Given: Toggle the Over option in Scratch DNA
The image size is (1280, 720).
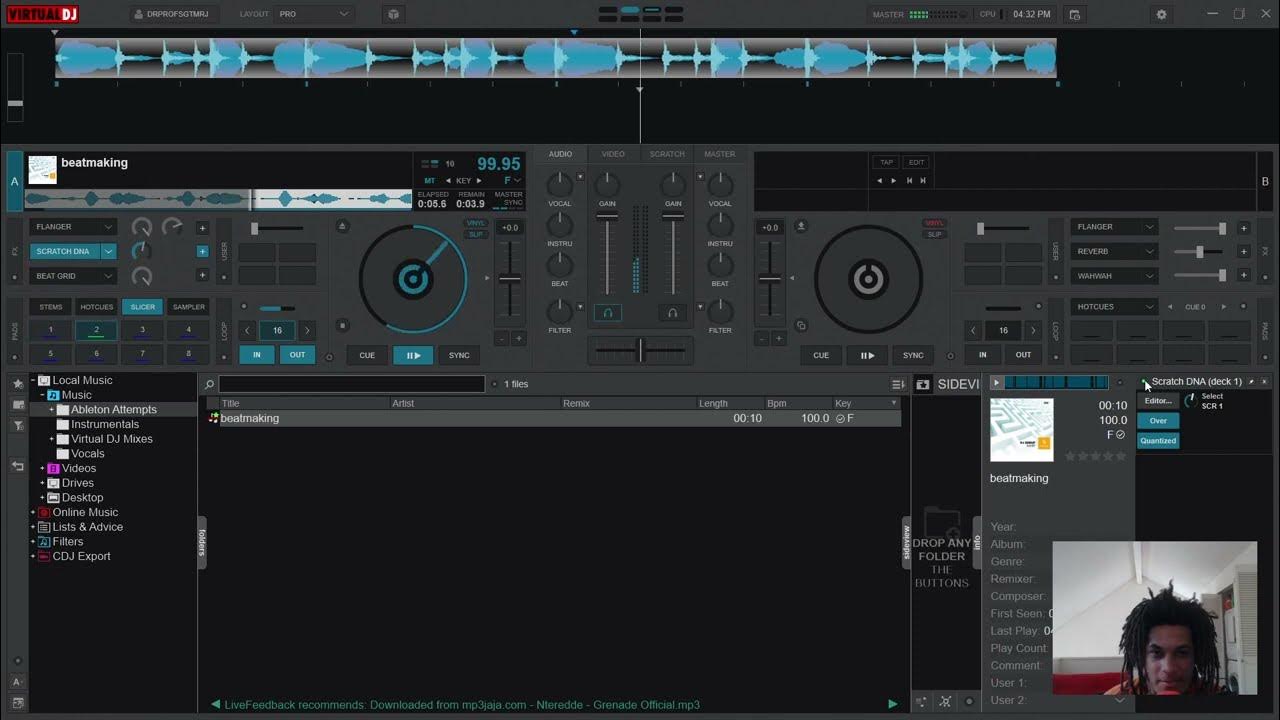Looking at the screenshot, I should tap(1158, 420).
